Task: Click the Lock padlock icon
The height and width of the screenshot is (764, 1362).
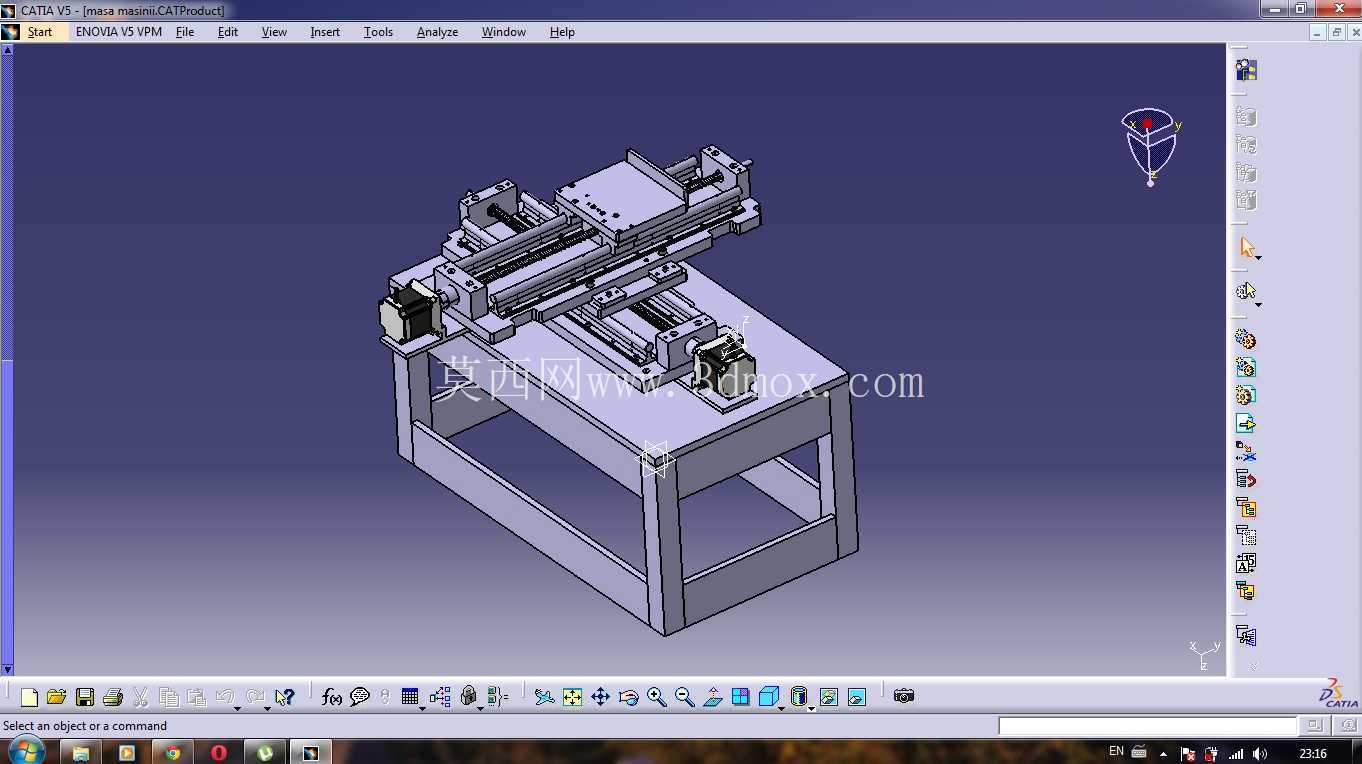Action: tap(469, 697)
